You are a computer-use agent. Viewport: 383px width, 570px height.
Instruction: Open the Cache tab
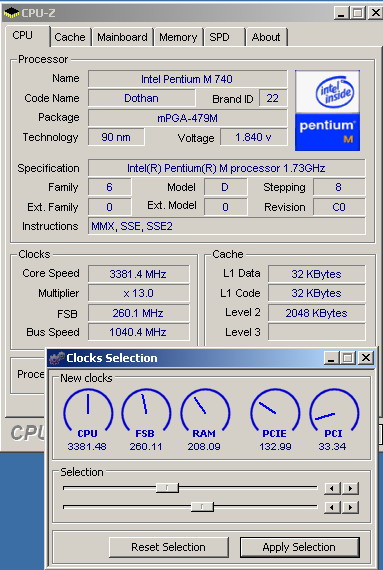point(70,37)
